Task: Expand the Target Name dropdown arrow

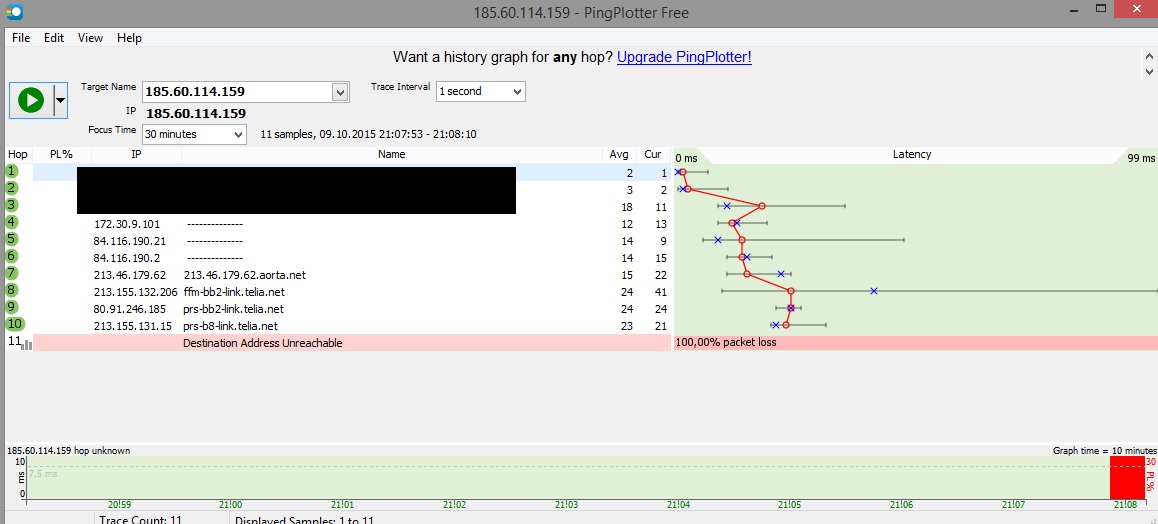Action: (x=340, y=92)
